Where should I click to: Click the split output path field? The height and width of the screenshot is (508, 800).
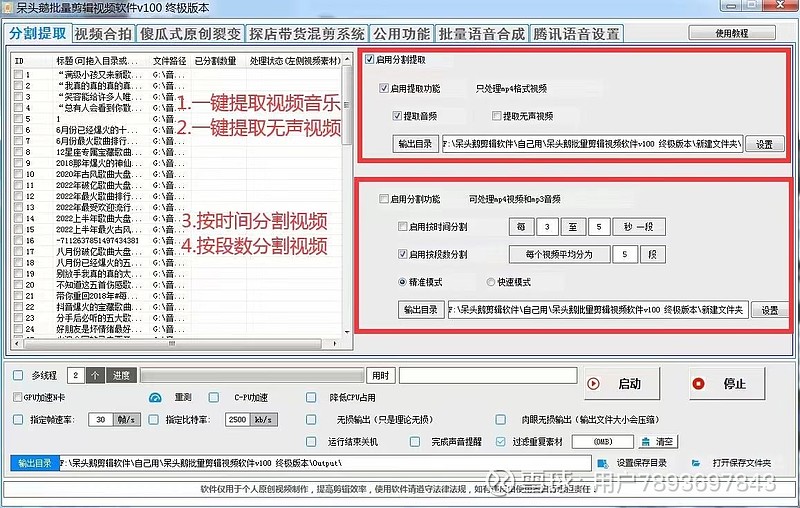(598, 310)
